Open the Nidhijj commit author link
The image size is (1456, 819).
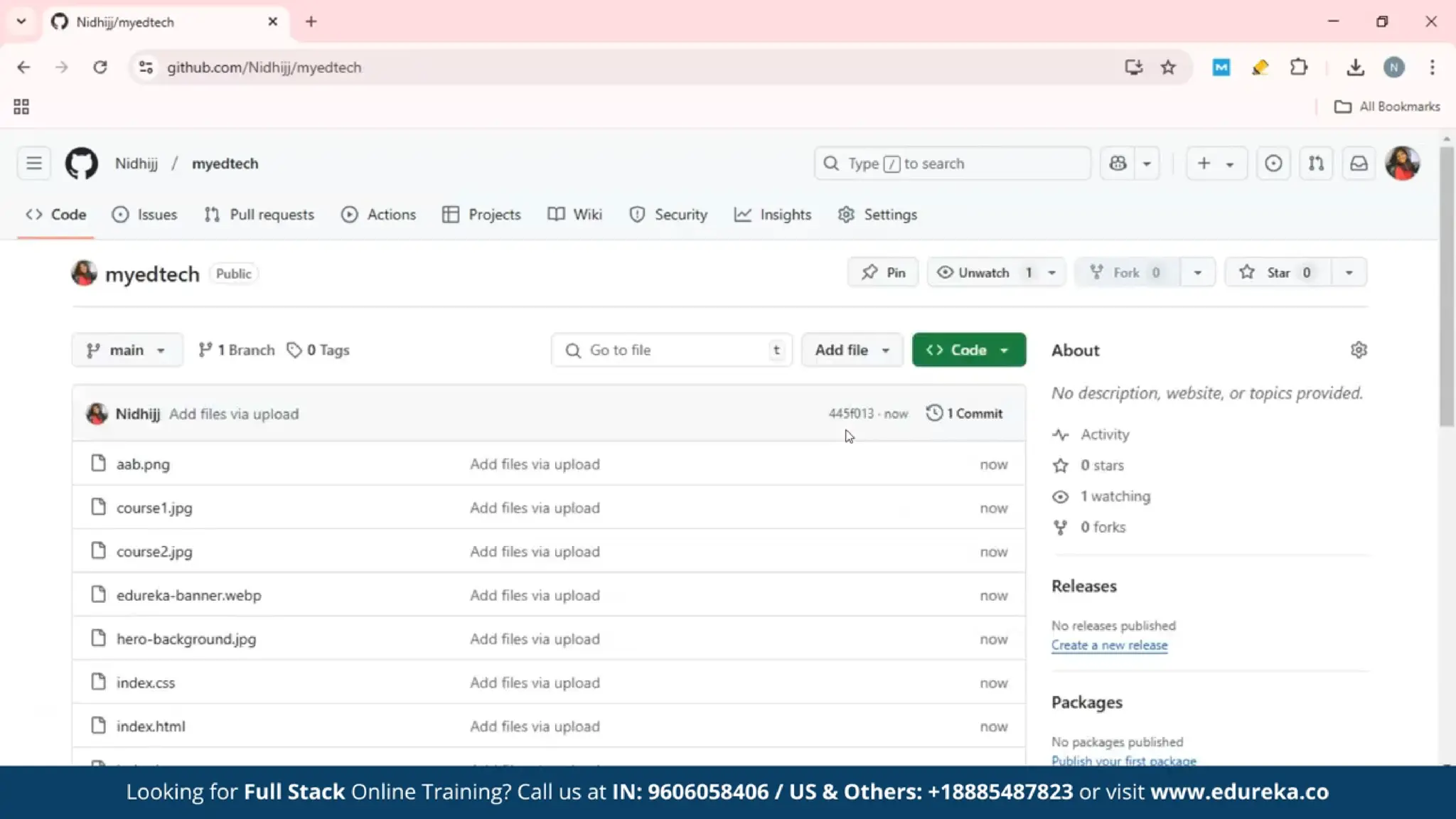click(x=138, y=414)
